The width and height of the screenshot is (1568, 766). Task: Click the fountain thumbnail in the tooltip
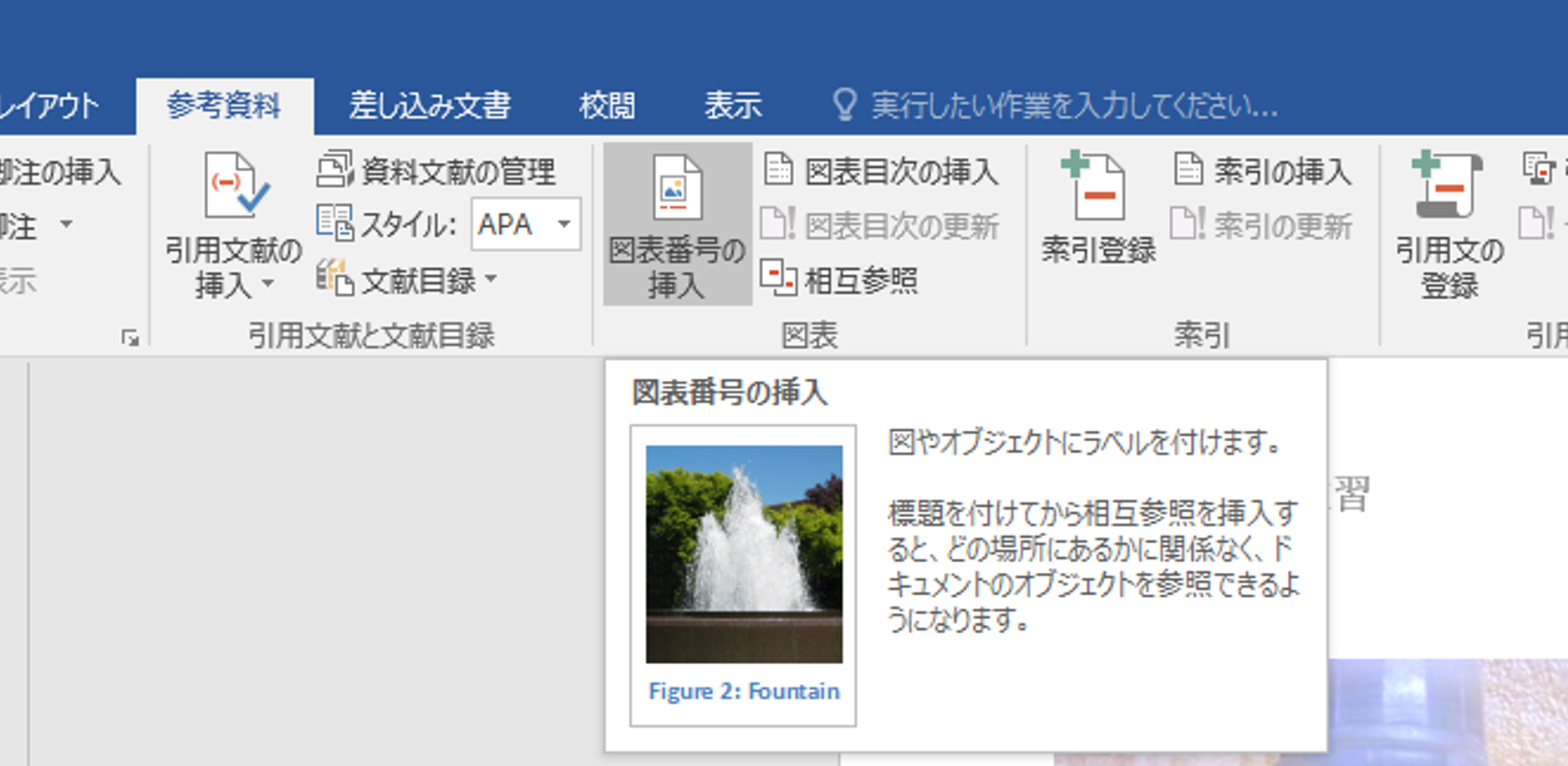744,554
